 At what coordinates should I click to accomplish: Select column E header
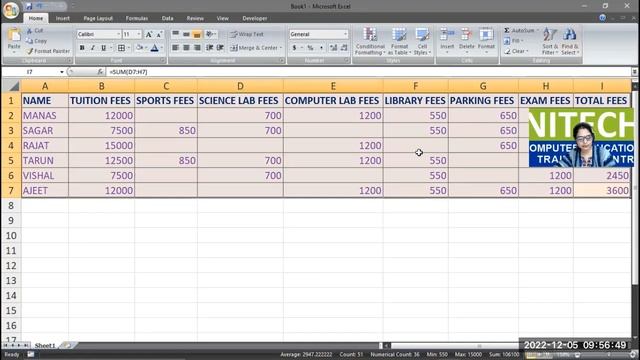pos(333,86)
